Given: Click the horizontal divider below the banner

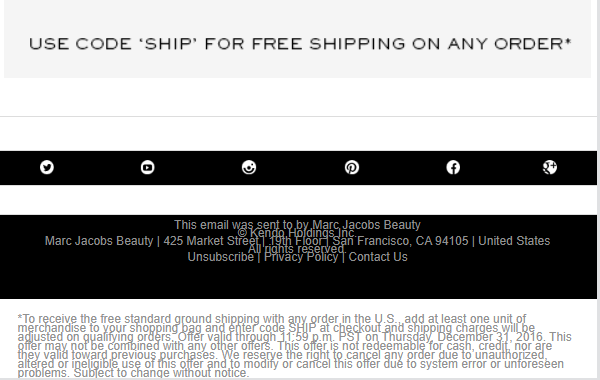Looking at the screenshot, I should pyautogui.click(x=298, y=116).
